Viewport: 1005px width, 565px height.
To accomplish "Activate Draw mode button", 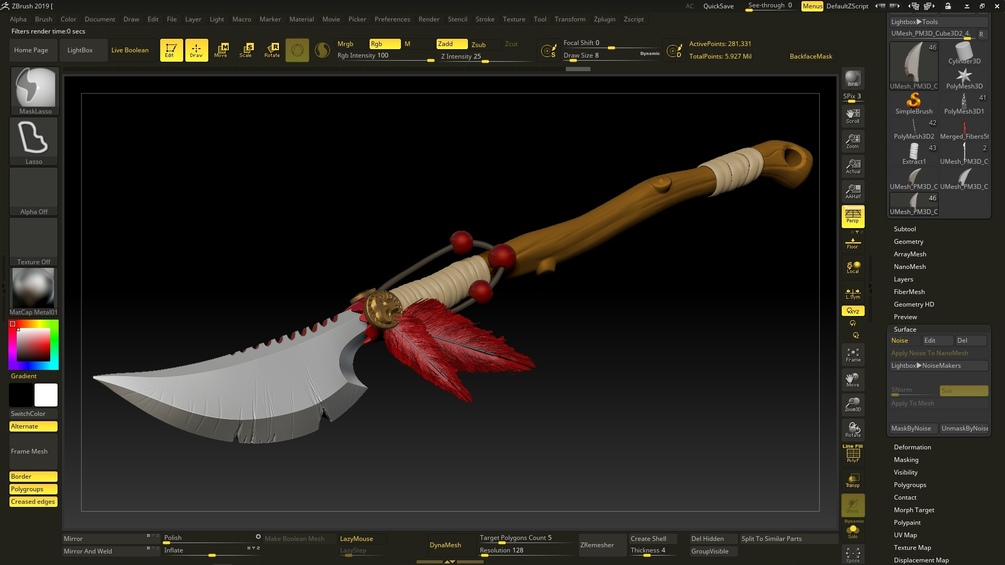I will (196, 50).
